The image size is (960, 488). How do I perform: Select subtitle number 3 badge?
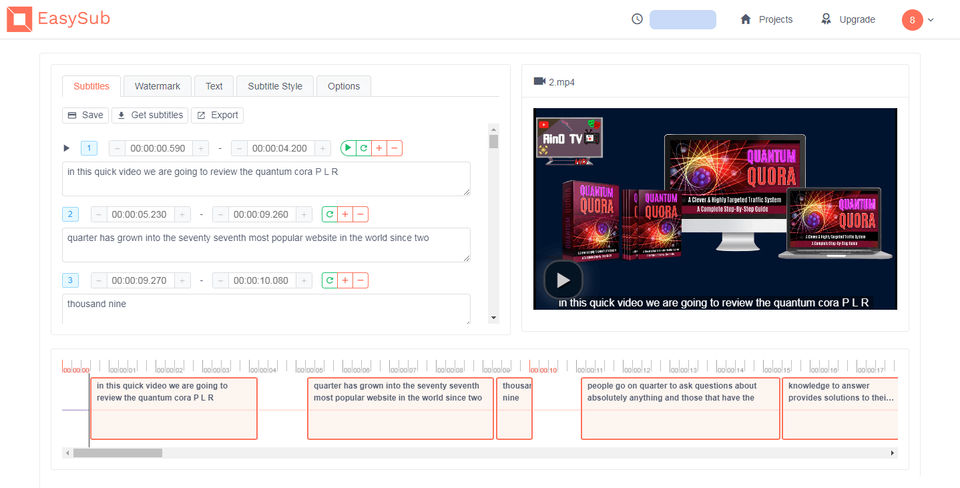(x=70, y=280)
